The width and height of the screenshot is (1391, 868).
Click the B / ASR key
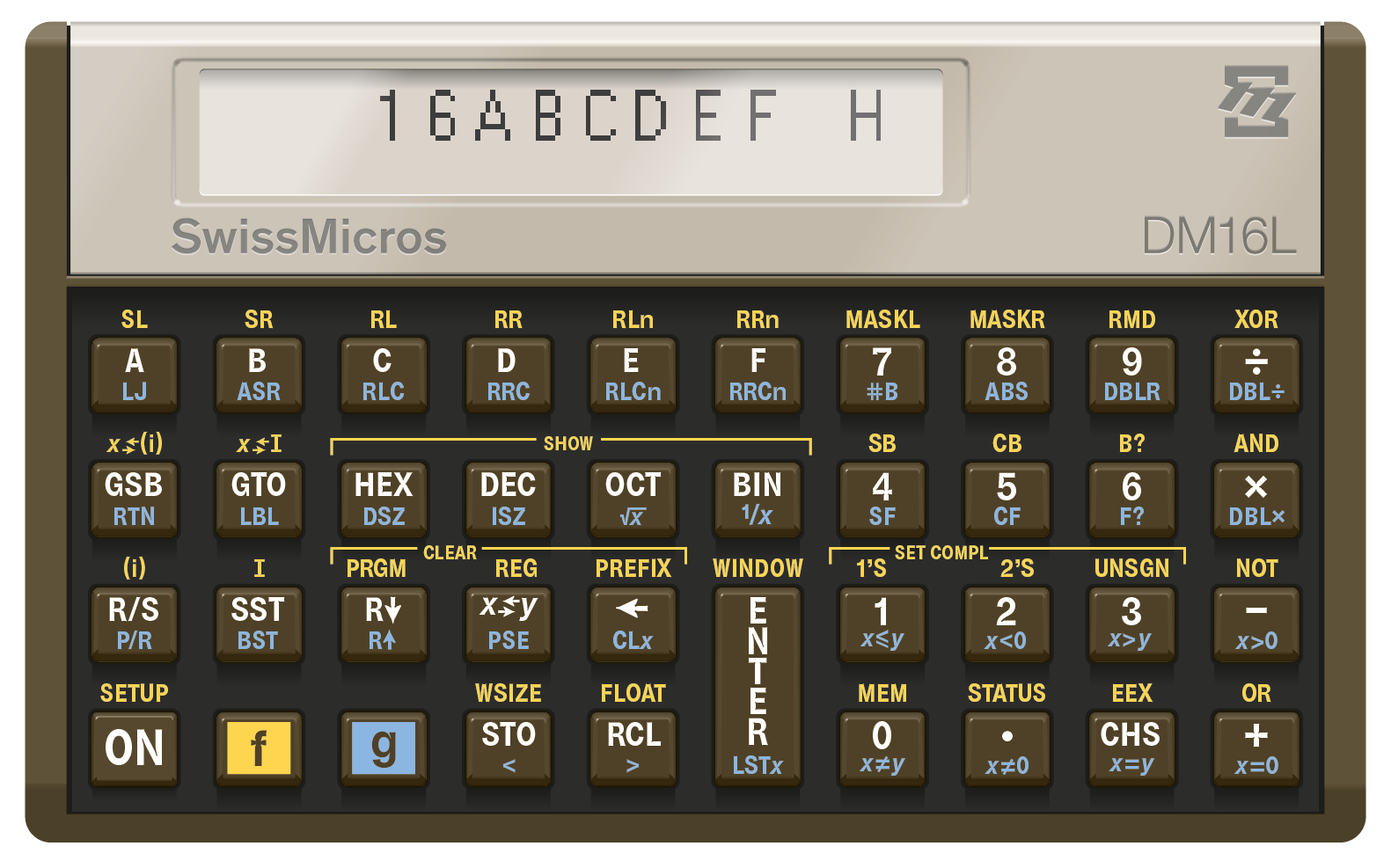pos(259,375)
